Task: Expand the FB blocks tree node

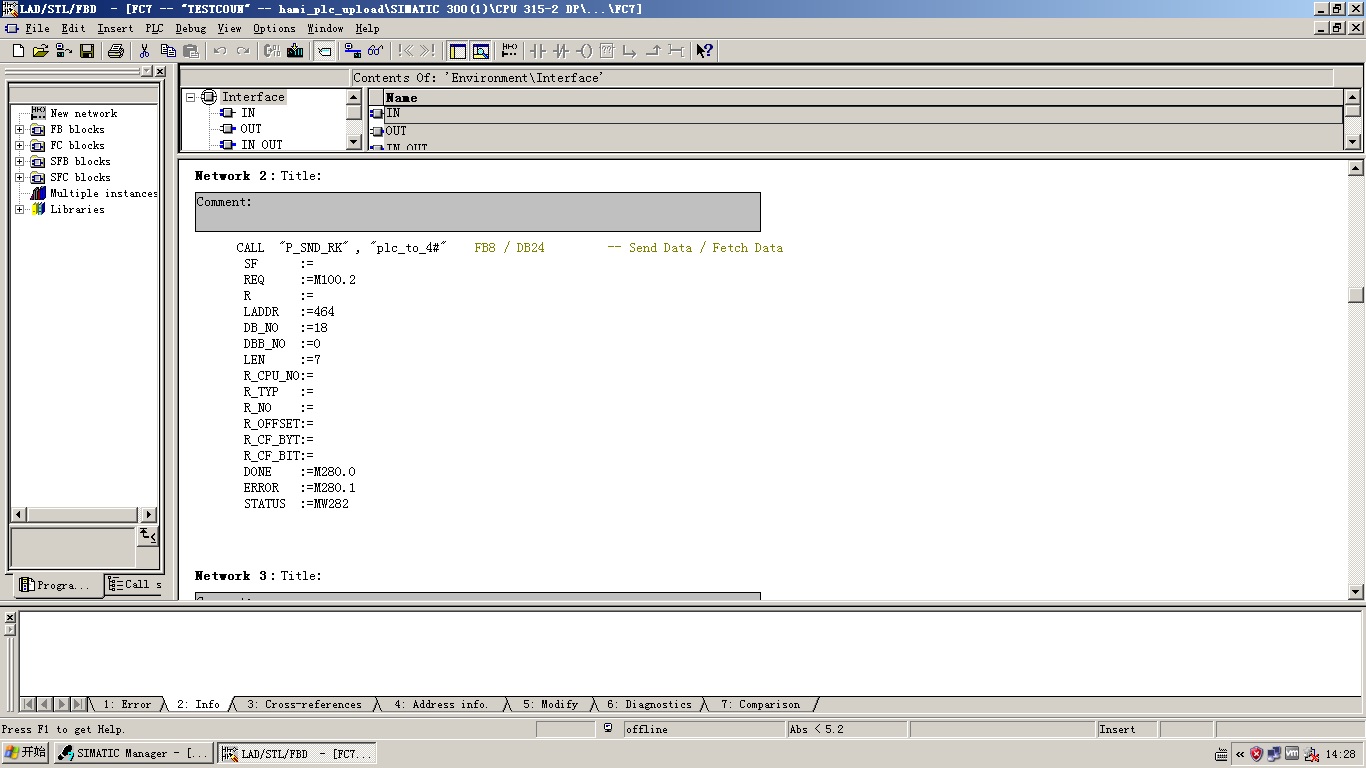Action: [x=19, y=130]
